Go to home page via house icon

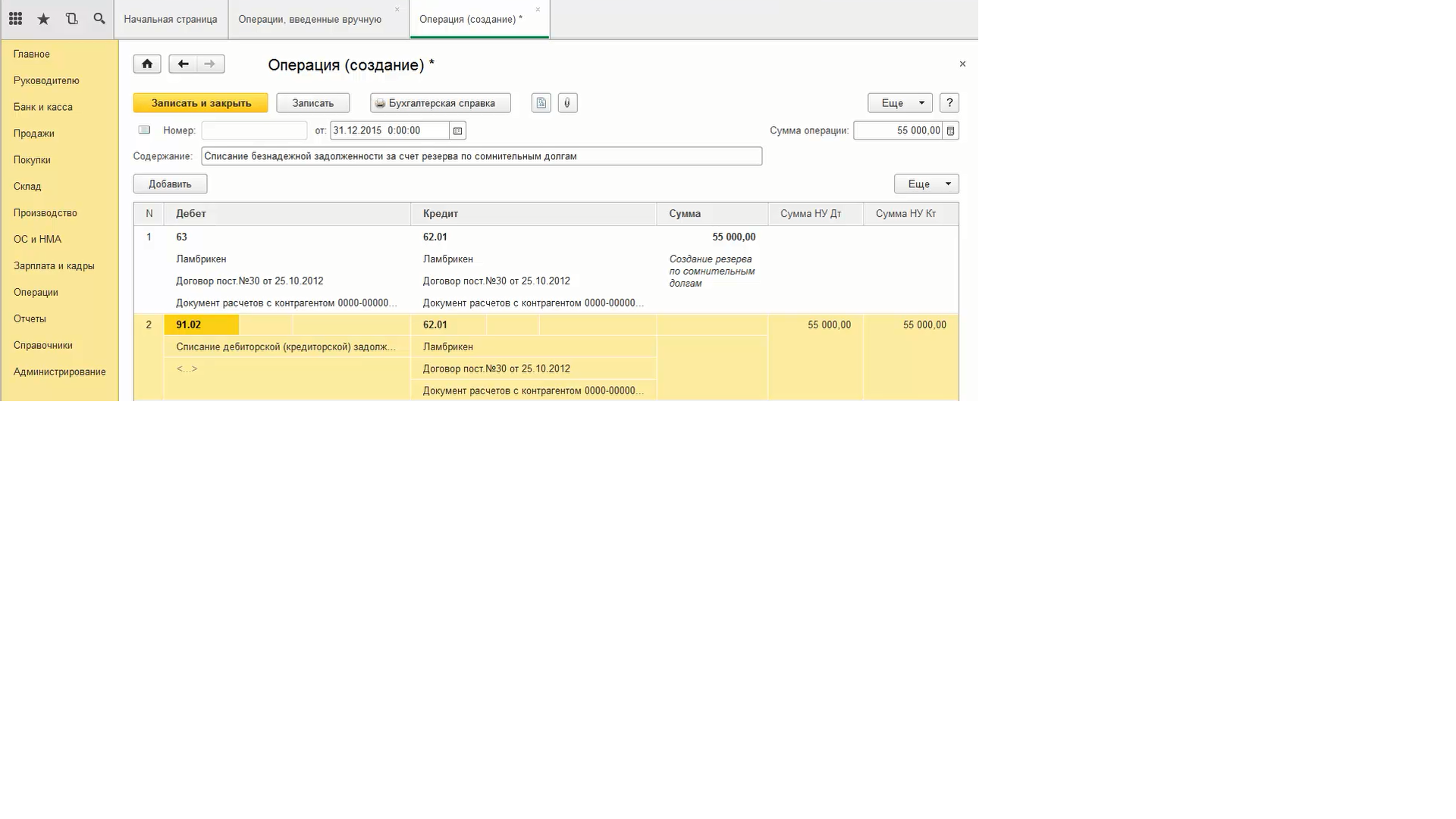(147, 64)
